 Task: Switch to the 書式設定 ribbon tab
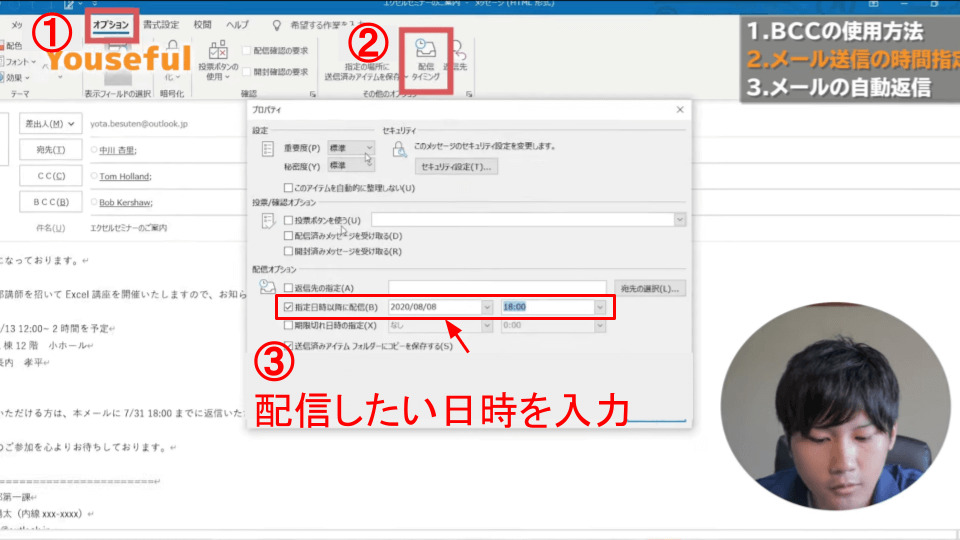pyautogui.click(x=161, y=25)
